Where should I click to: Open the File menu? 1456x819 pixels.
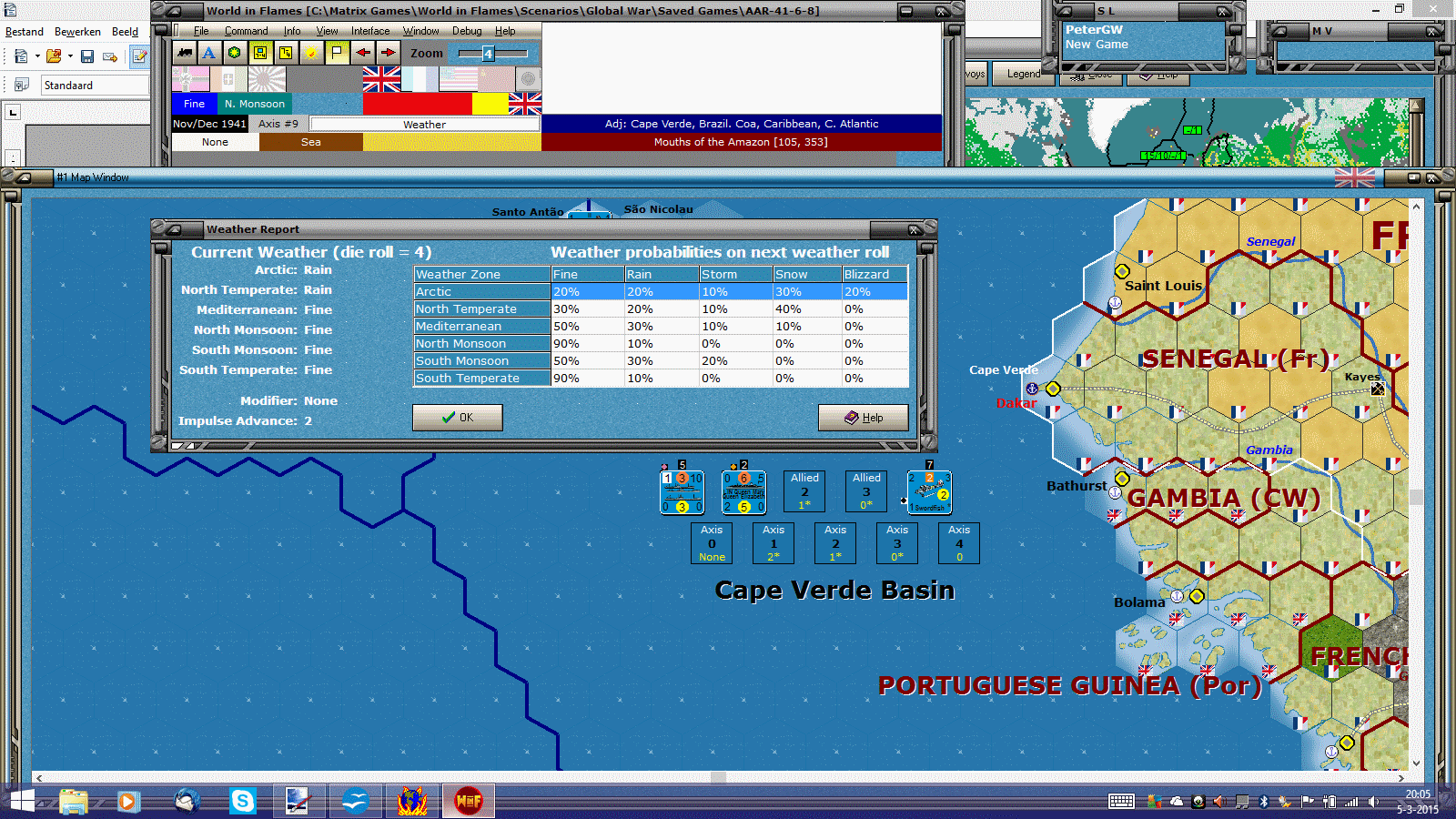(201, 31)
